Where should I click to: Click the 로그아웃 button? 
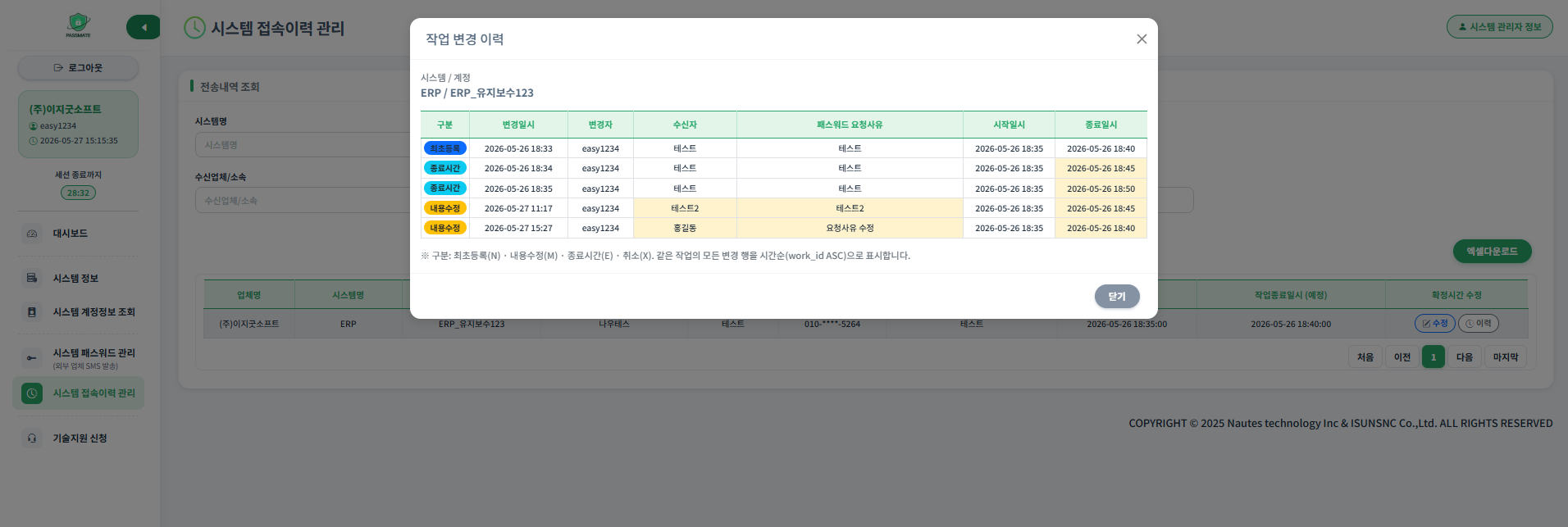[x=78, y=68]
